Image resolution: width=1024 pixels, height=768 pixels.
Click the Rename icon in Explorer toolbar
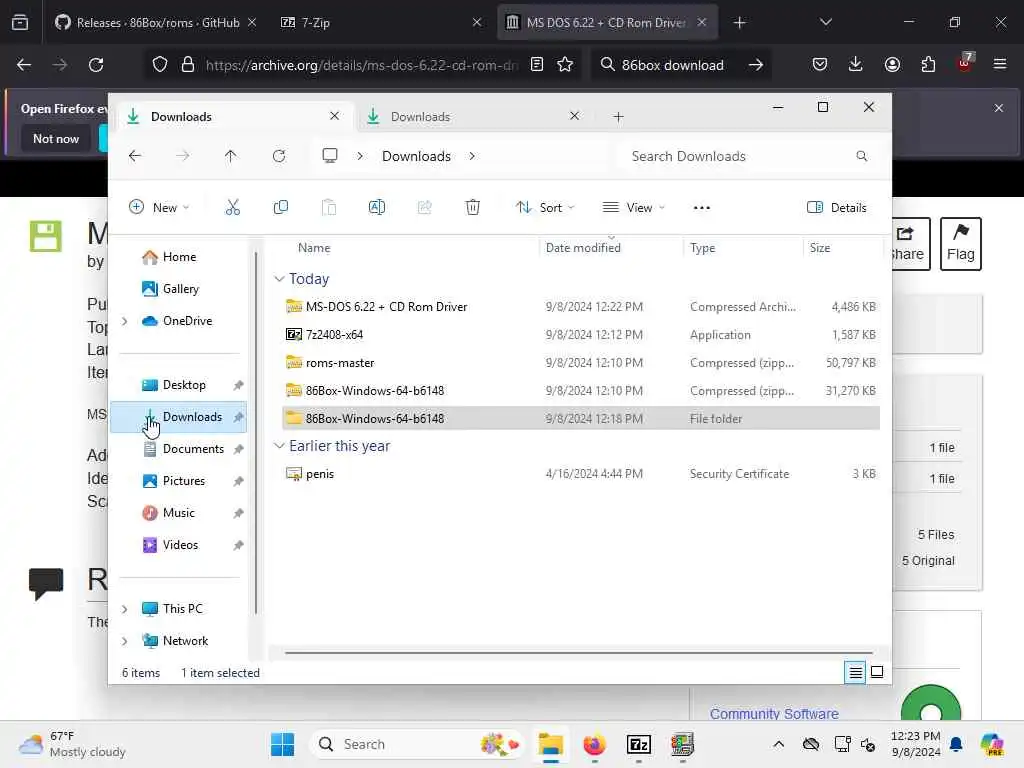(377, 208)
